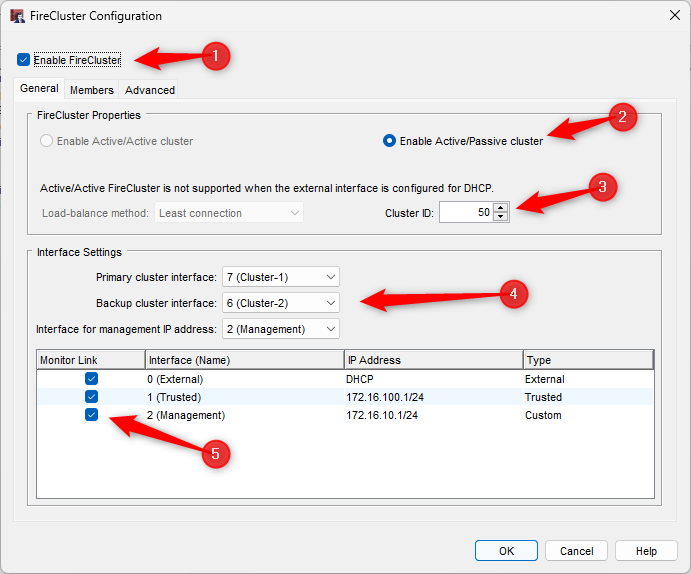
Task: Toggle the Enable FireCluster checkbox
Action: coord(23,59)
